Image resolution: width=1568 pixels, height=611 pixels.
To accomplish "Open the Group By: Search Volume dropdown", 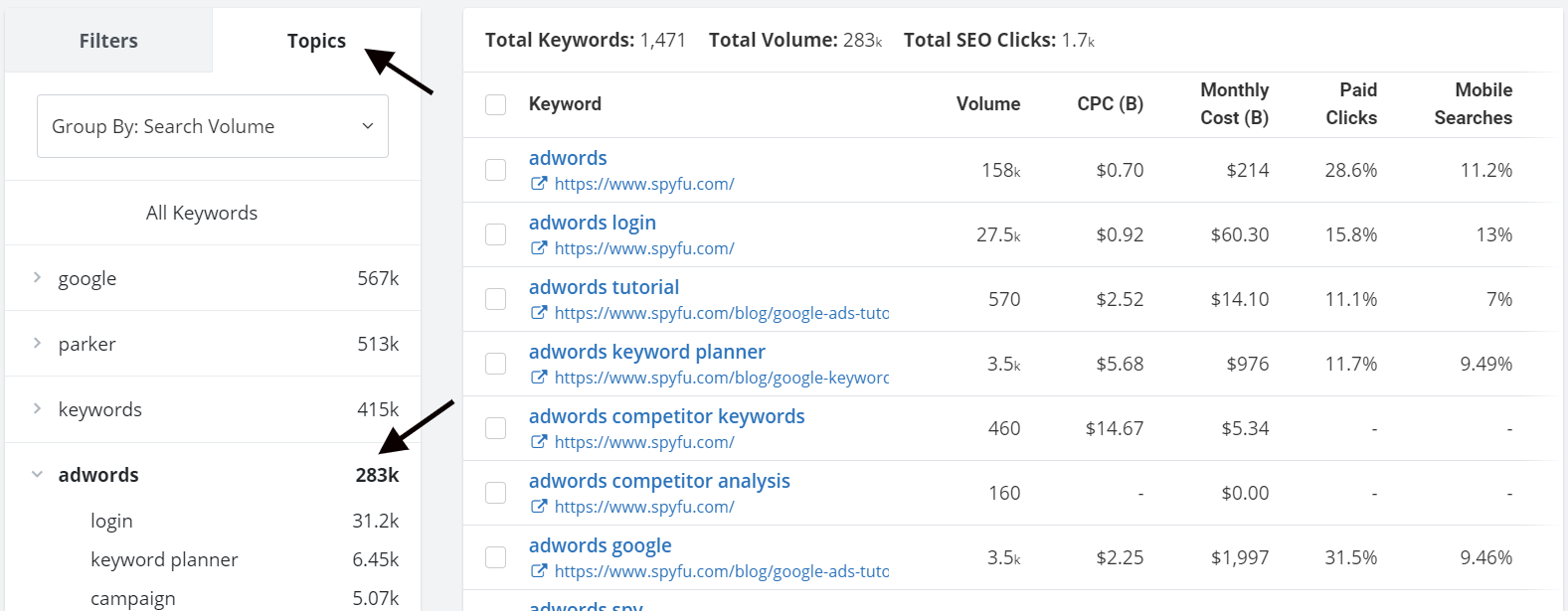I will click(x=213, y=126).
